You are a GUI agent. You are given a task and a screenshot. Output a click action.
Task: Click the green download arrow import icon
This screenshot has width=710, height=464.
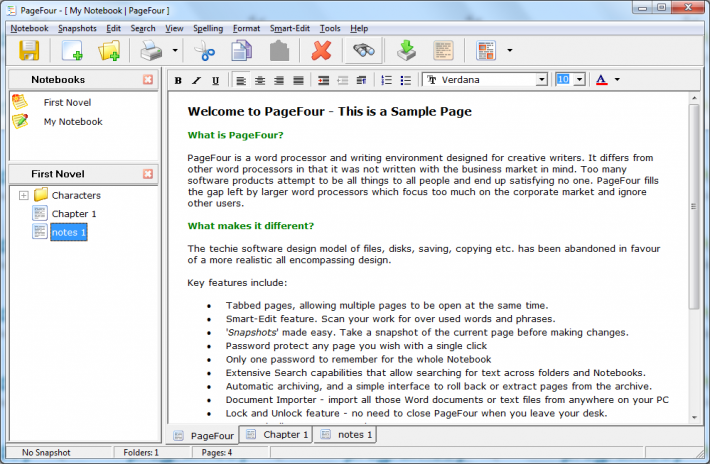point(406,50)
